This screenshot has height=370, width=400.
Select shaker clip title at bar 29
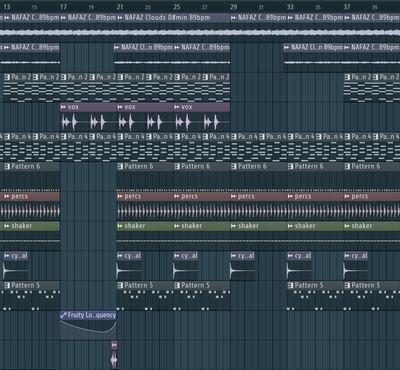[x=248, y=226]
